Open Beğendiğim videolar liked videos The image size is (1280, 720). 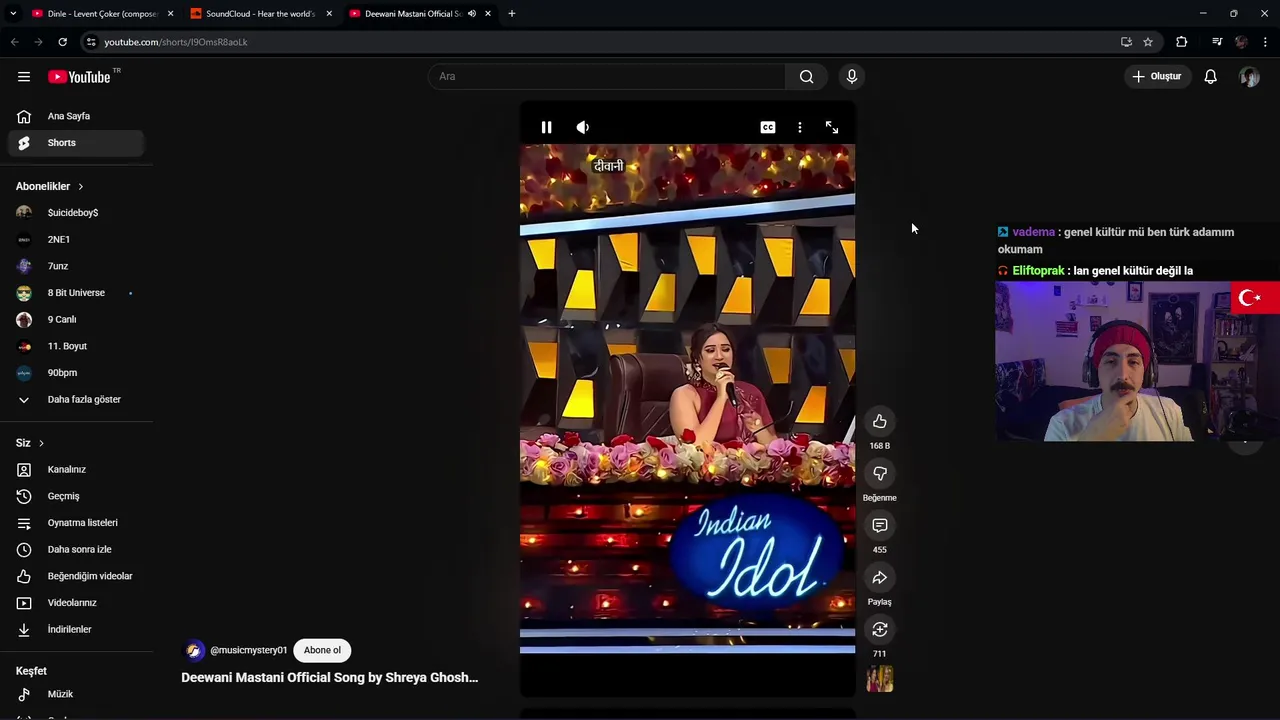click(77, 576)
